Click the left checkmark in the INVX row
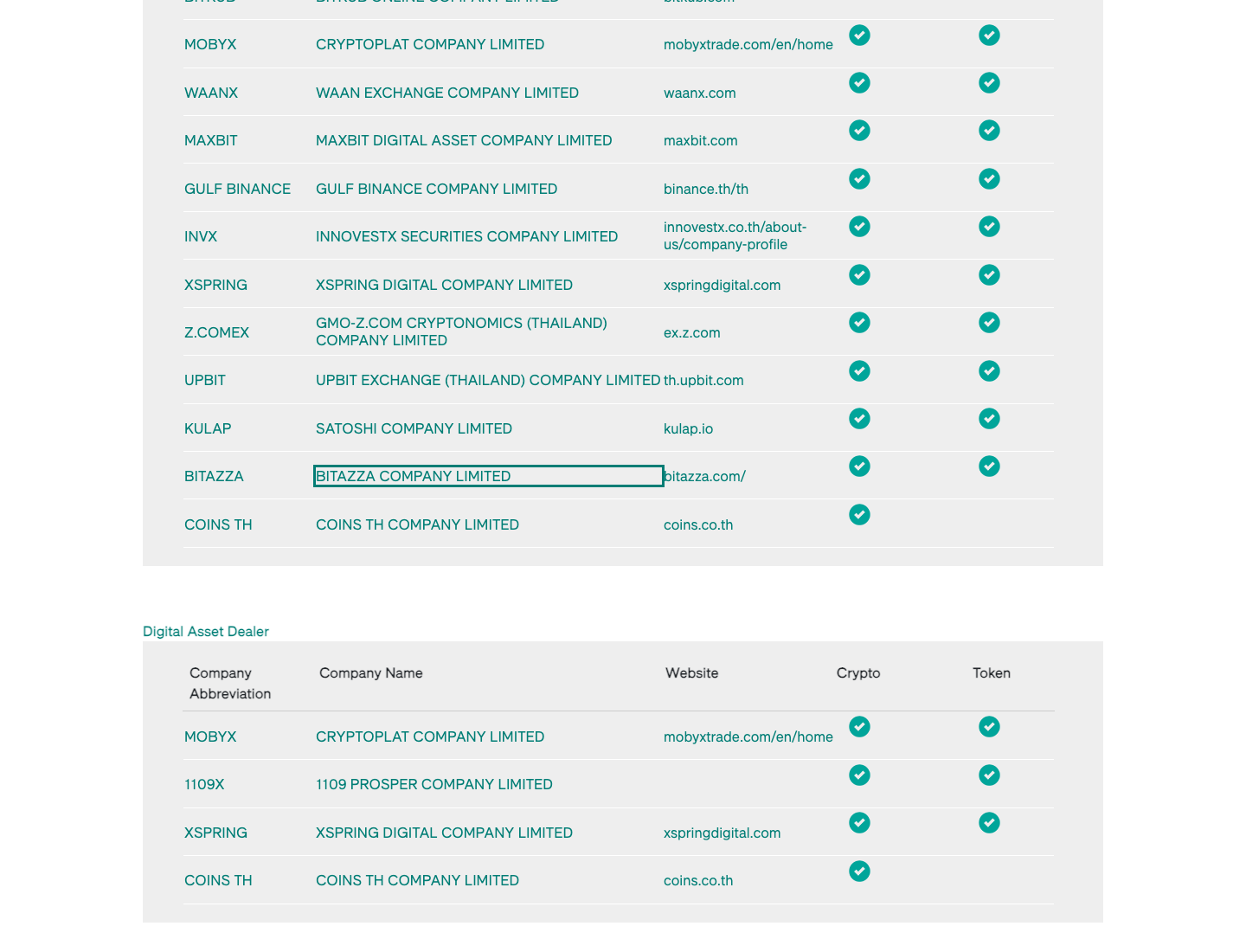The image size is (1246, 952). 859,227
